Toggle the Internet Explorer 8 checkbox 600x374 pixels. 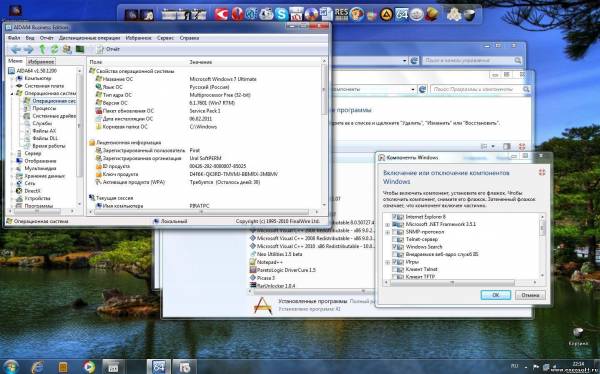click(x=395, y=217)
